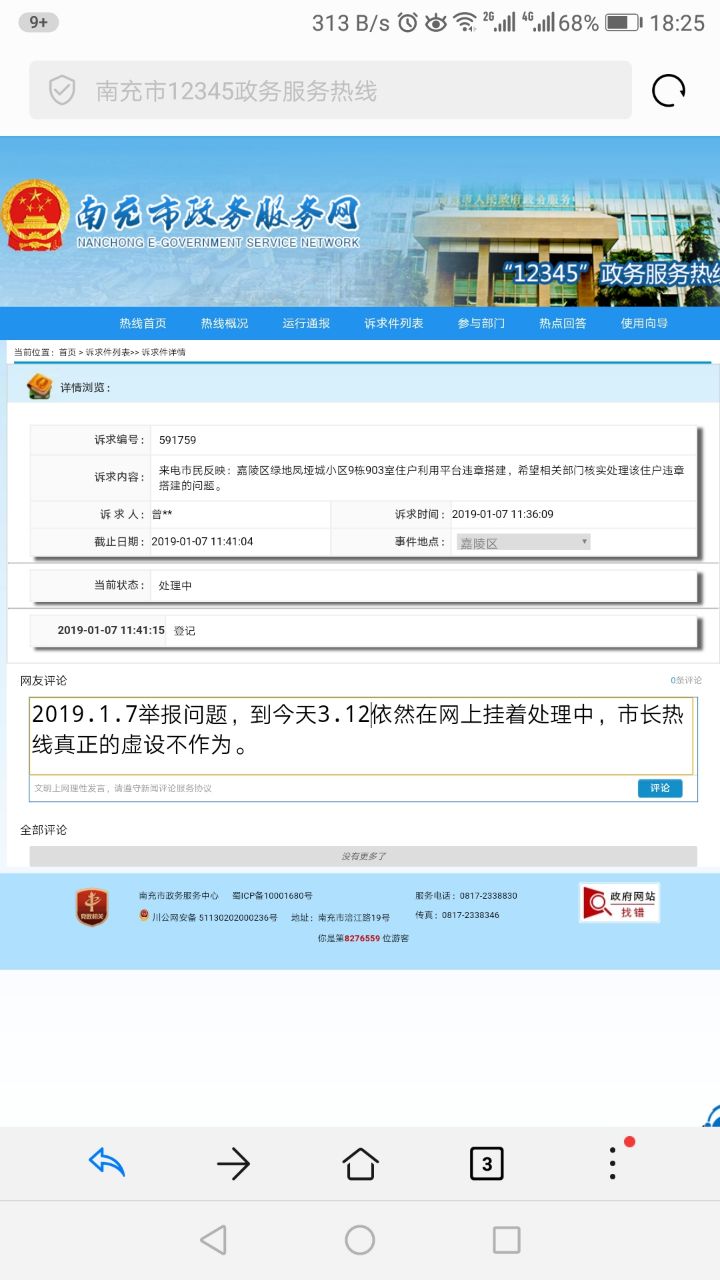
Task: Open the 热线首页 menu item
Action: [x=143, y=323]
